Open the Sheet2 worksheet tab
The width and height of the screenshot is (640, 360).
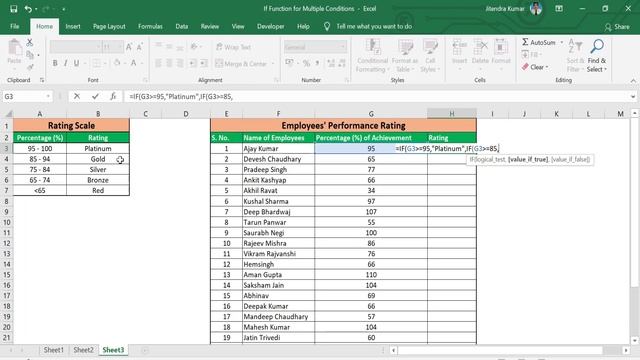click(83, 350)
